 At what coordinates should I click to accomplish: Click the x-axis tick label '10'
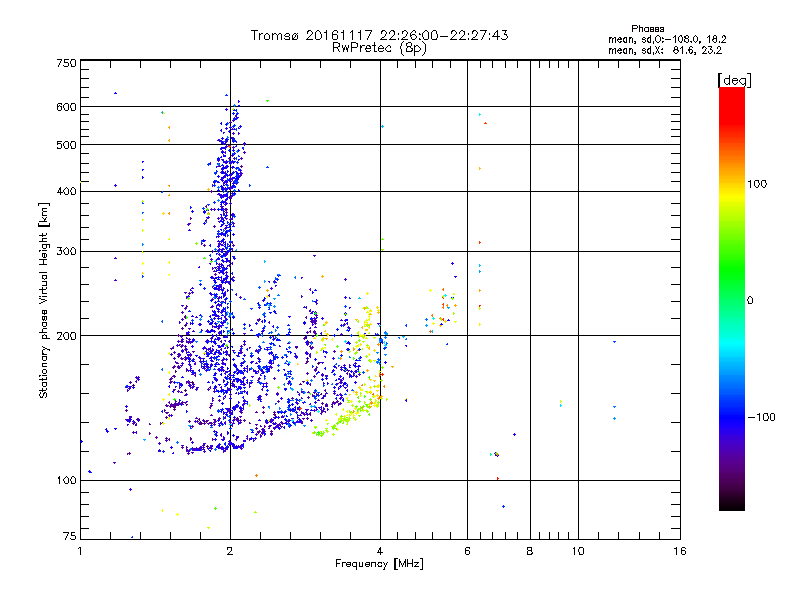tap(578, 551)
